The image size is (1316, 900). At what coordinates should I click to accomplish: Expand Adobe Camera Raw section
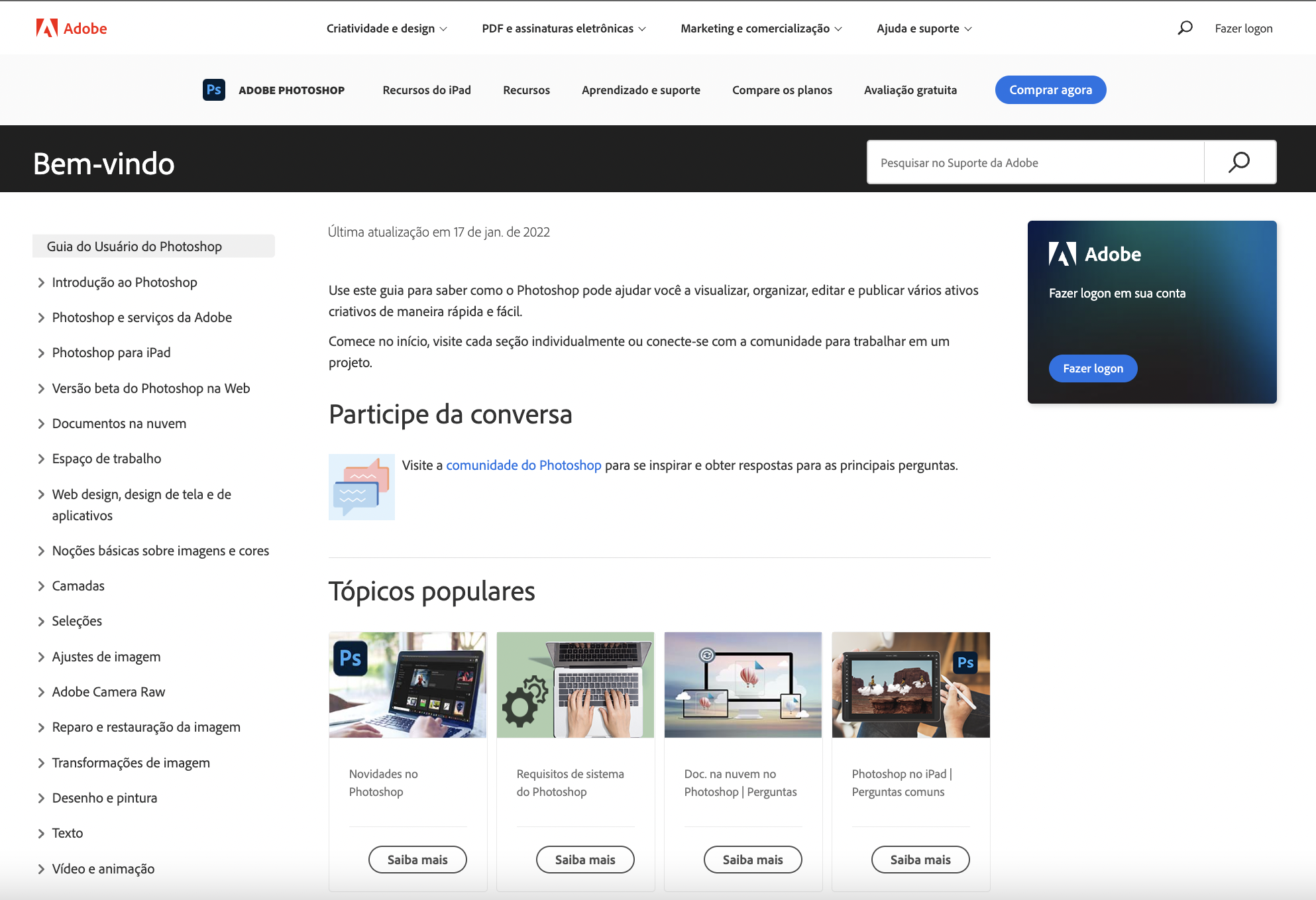tap(101, 692)
